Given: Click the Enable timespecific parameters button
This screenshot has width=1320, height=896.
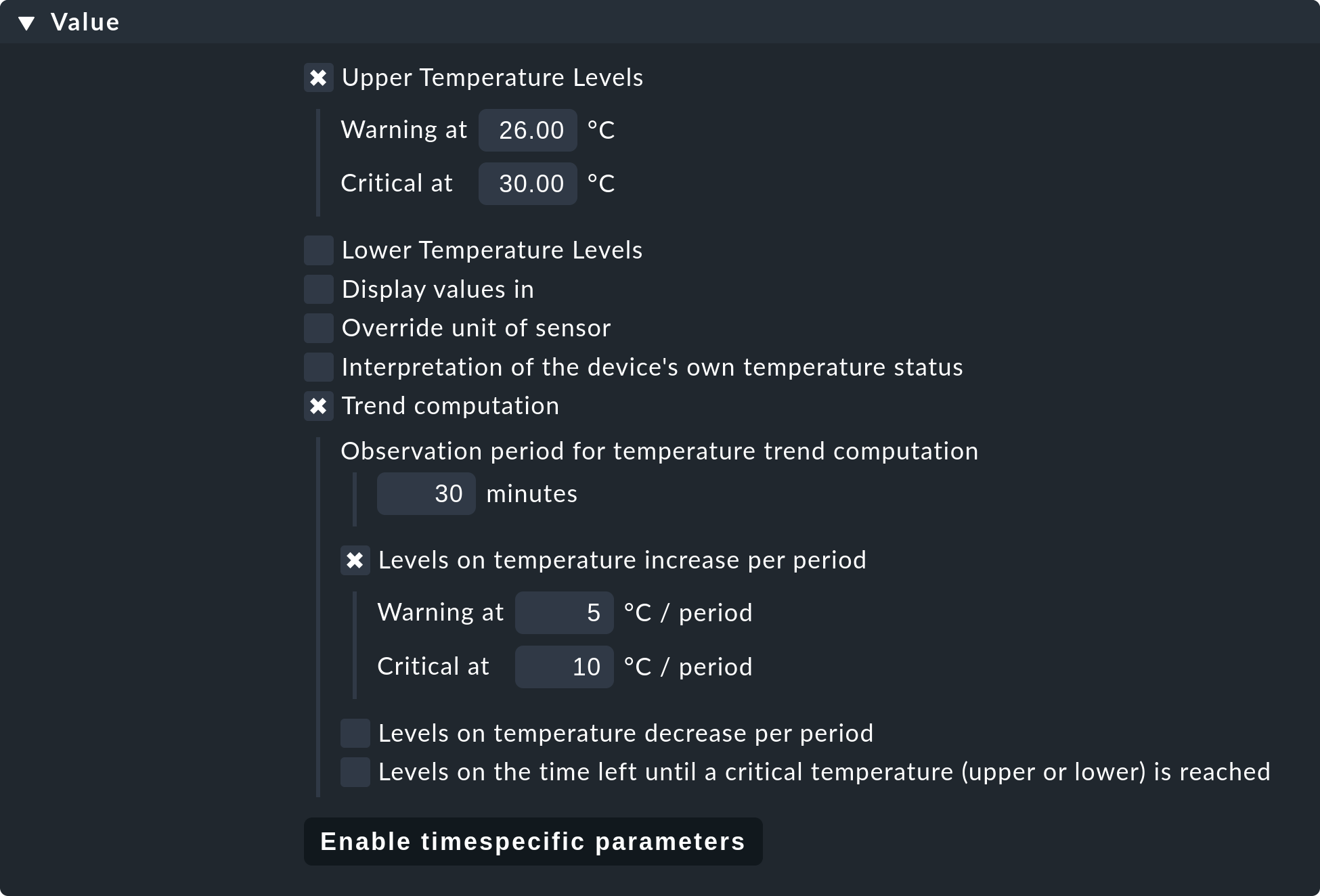Looking at the screenshot, I should pyautogui.click(x=533, y=841).
